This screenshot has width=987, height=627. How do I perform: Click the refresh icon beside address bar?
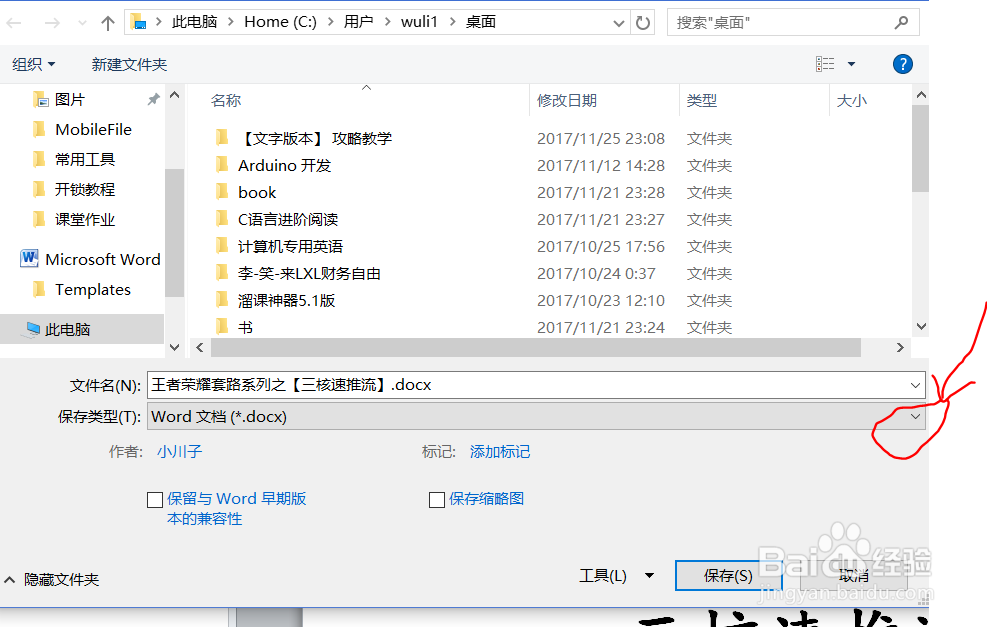click(x=642, y=21)
